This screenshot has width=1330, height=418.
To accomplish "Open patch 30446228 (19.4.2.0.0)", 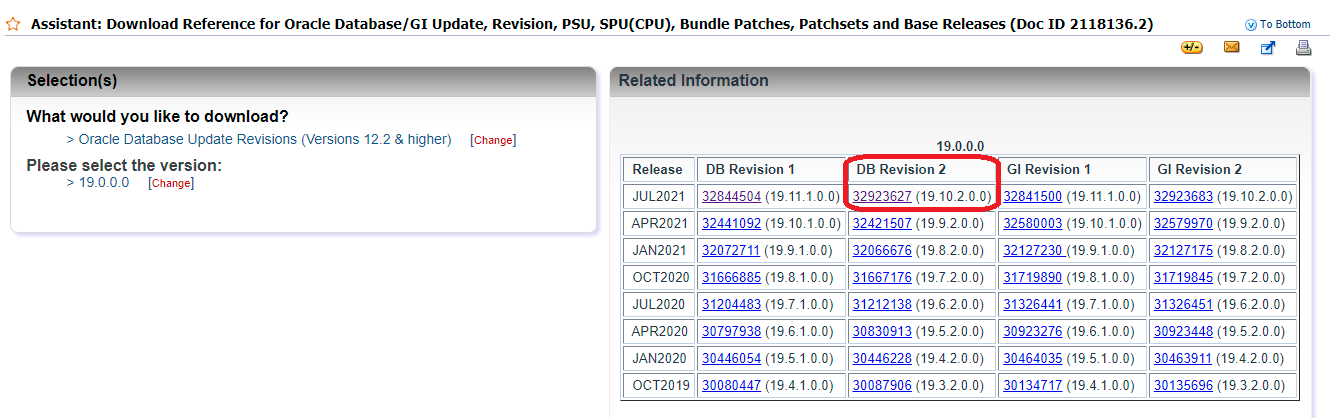I will click(881, 358).
